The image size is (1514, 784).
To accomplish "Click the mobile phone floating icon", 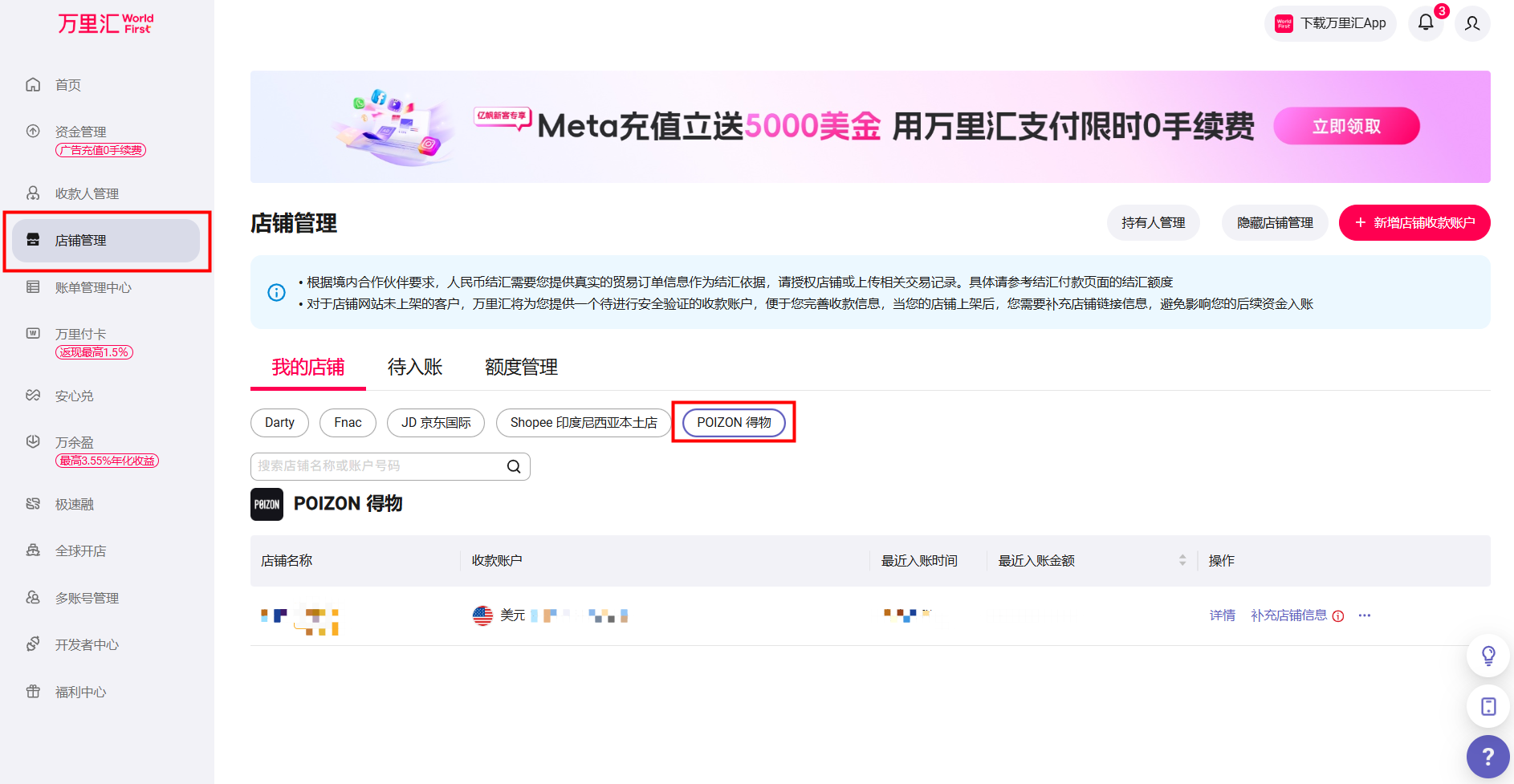I will [1488, 706].
